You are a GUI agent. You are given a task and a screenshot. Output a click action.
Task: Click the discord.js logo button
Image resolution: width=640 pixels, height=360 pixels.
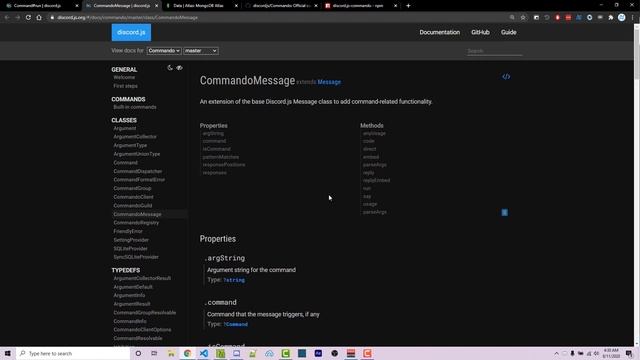coord(131,32)
